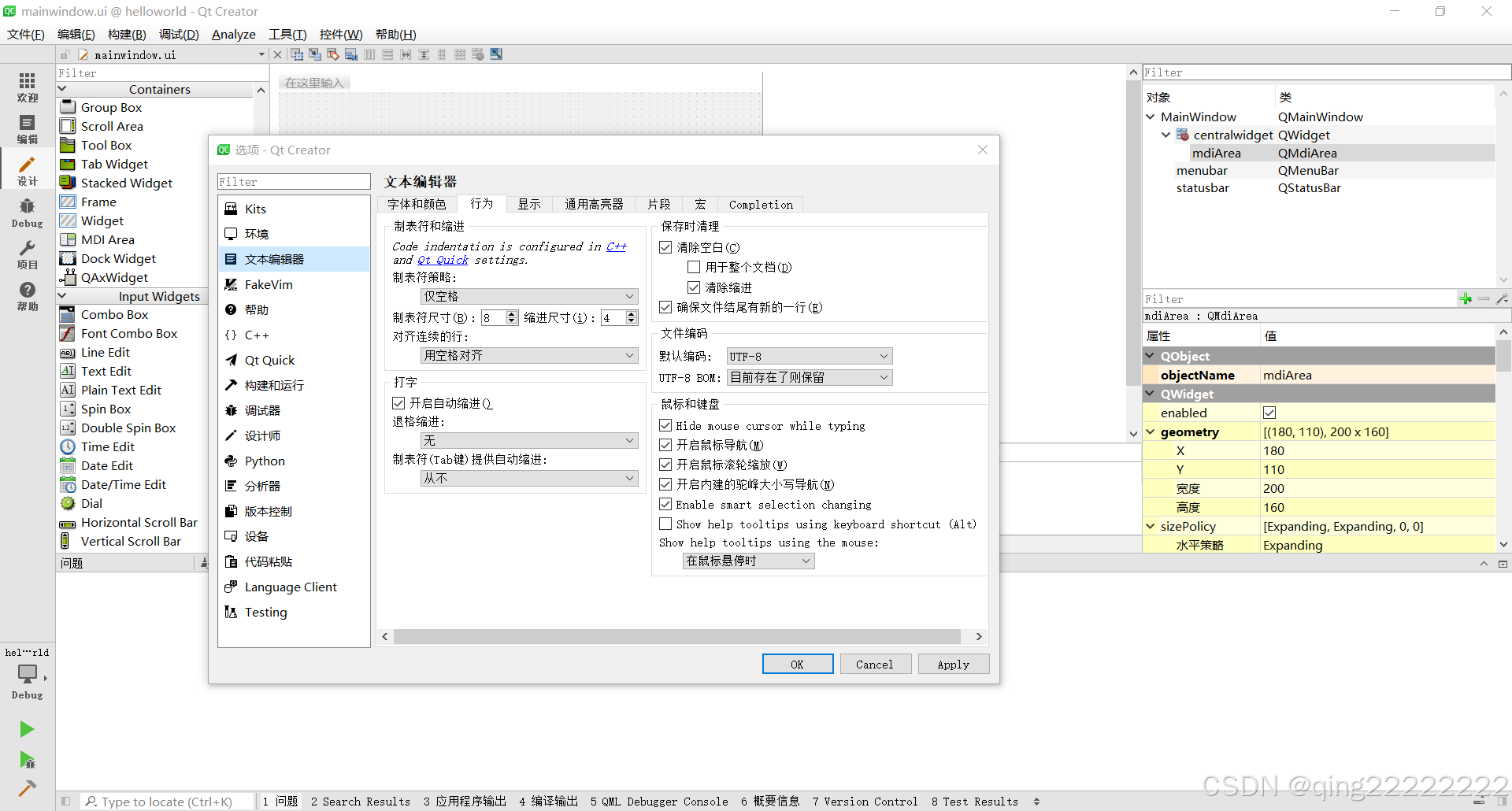Open tooltip mouse dropdown 在鼠标悬停时
This screenshot has height=811, width=1512.
point(748,561)
